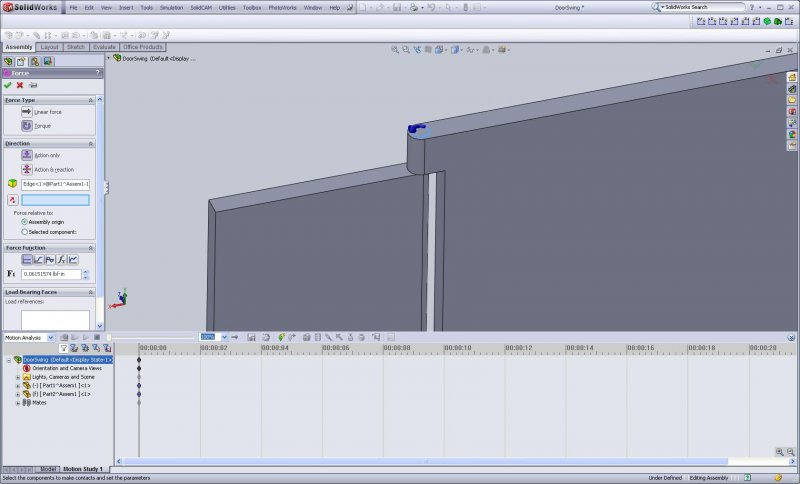The width and height of the screenshot is (800, 484).
Task: Select the Expression (fx) force function icon
Action: tap(61, 260)
